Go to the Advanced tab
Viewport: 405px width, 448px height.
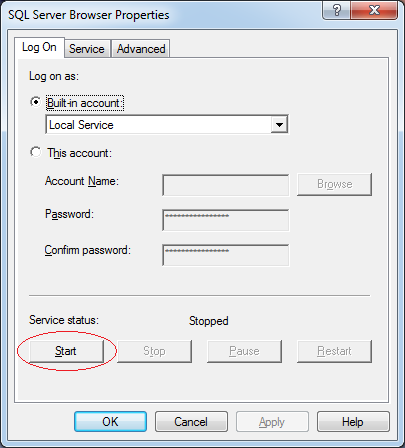[x=141, y=49]
